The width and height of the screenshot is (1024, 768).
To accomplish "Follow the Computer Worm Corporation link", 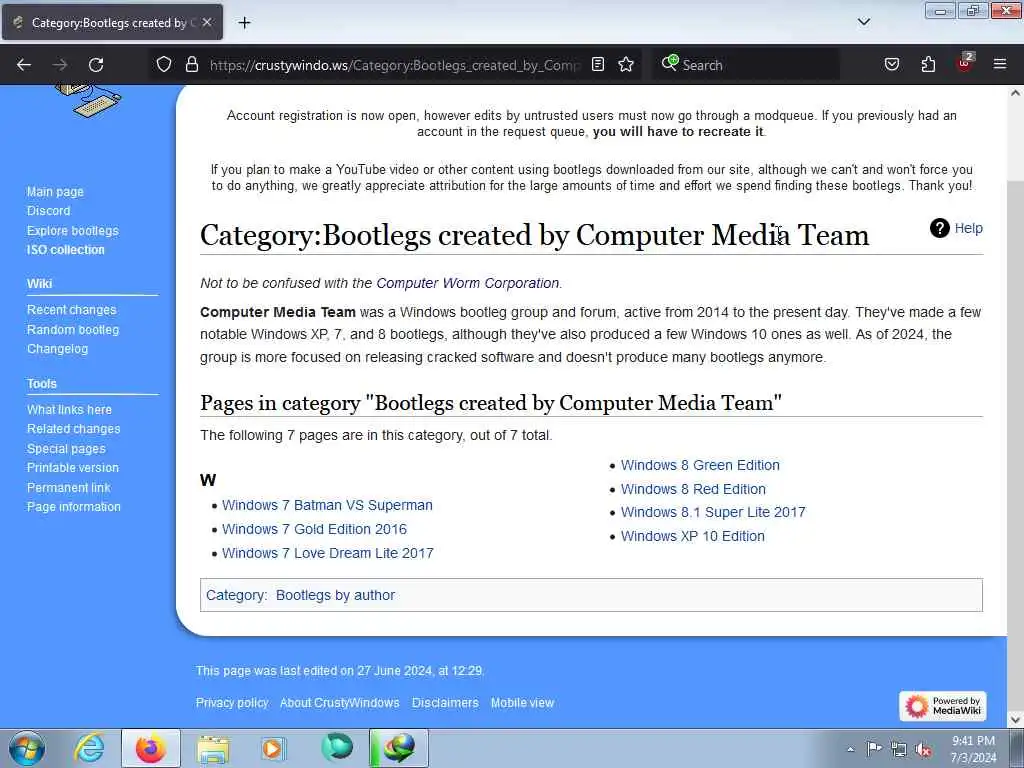I will 468,283.
